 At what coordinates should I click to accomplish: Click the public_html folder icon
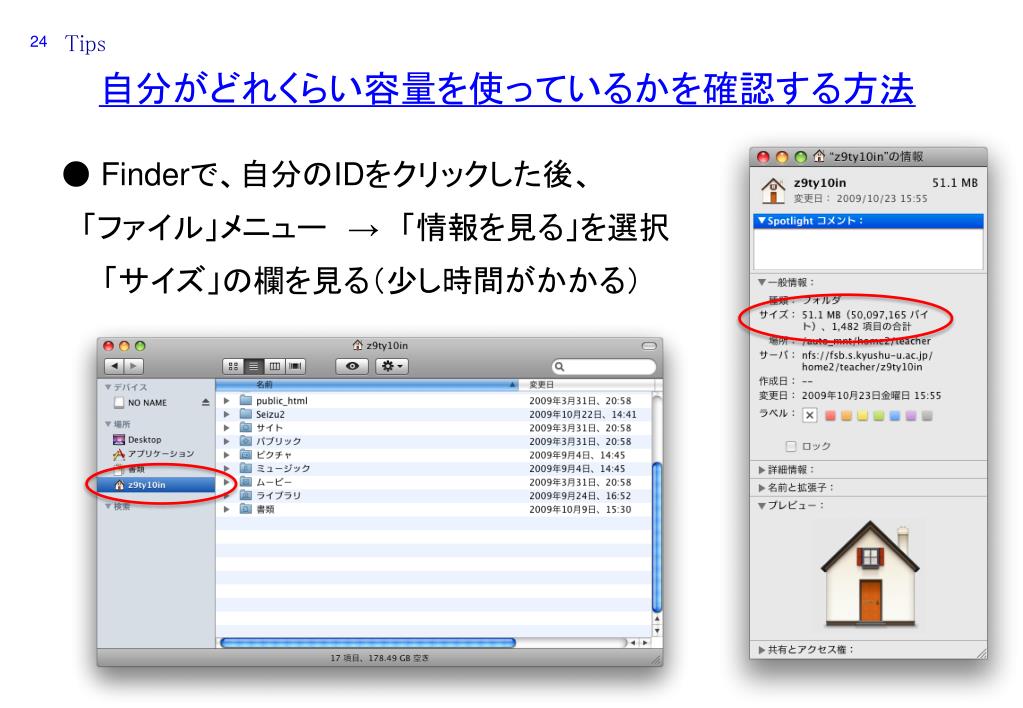pos(246,400)
